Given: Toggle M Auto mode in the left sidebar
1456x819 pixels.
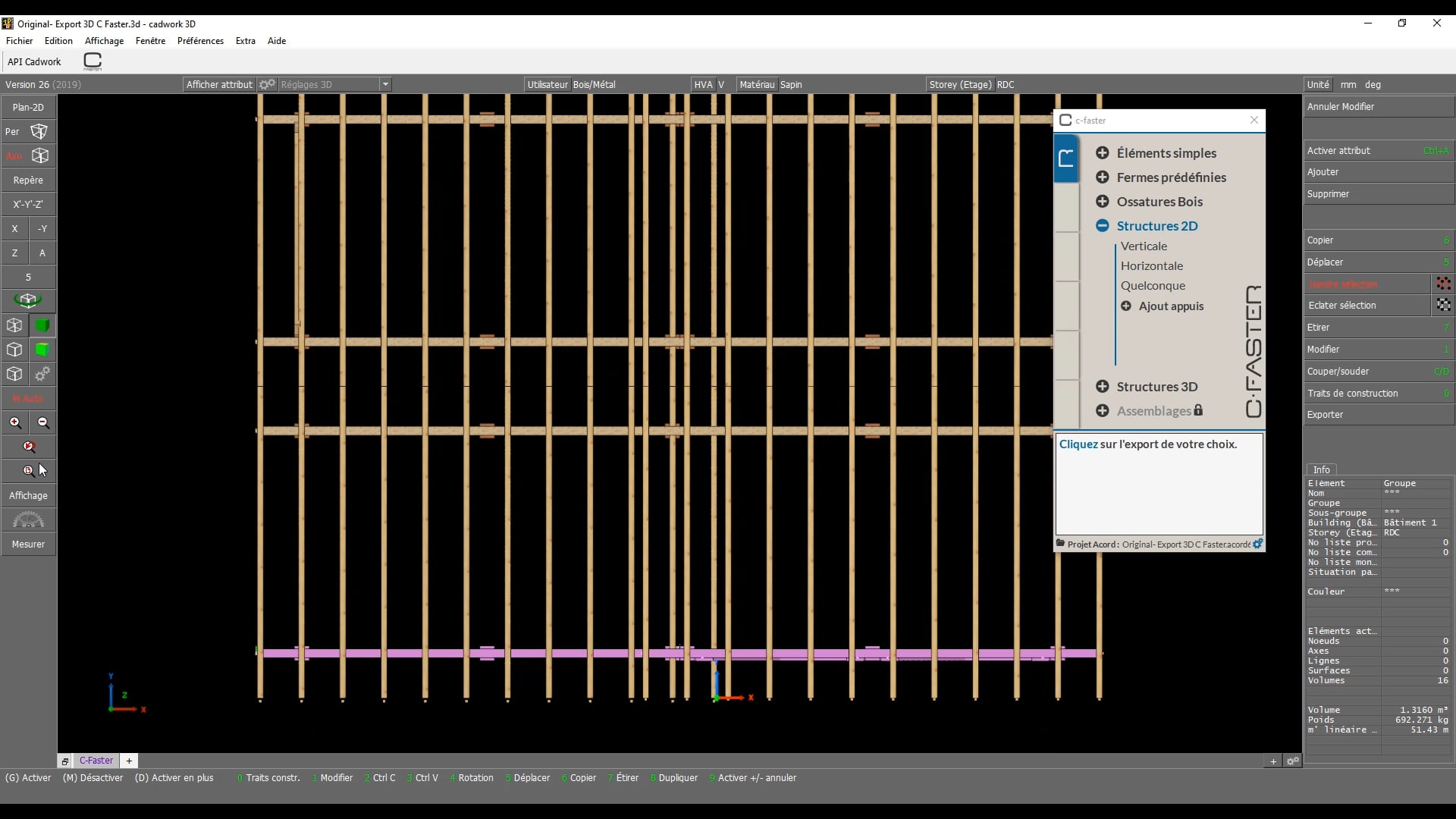Looking at the screenshot, I should pos(27,399).
